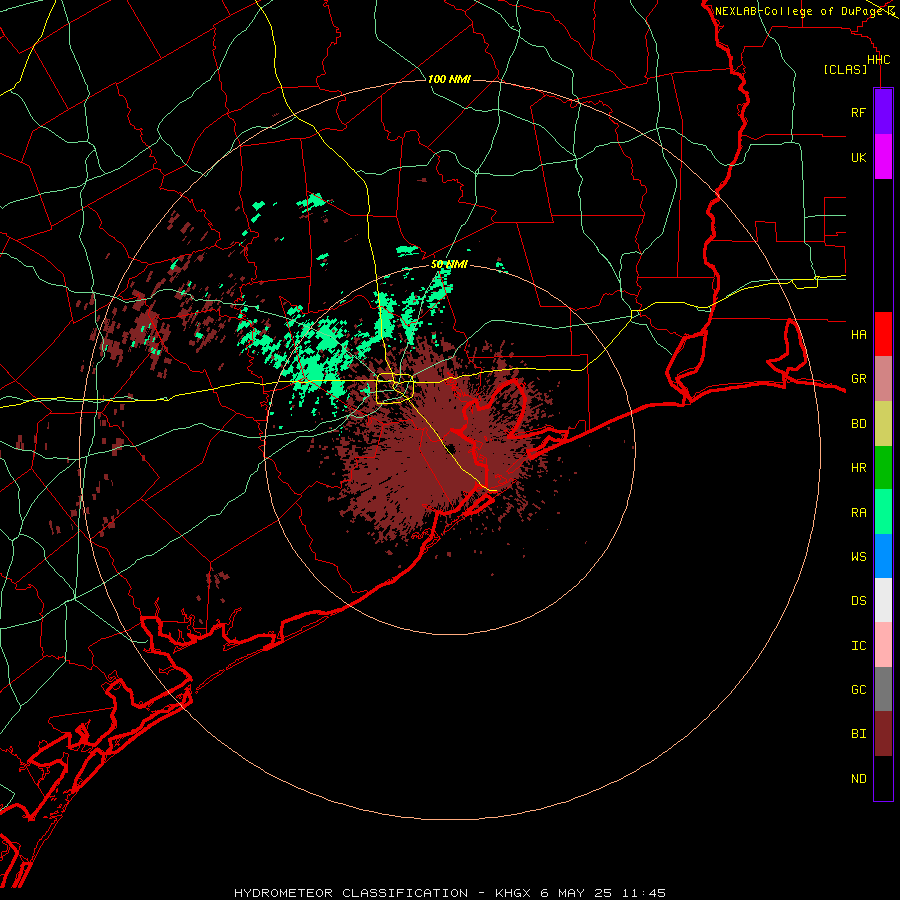Click the RF purple legend swatch
This screenshot has height=900, width=900.
click(x=883, y=112)
